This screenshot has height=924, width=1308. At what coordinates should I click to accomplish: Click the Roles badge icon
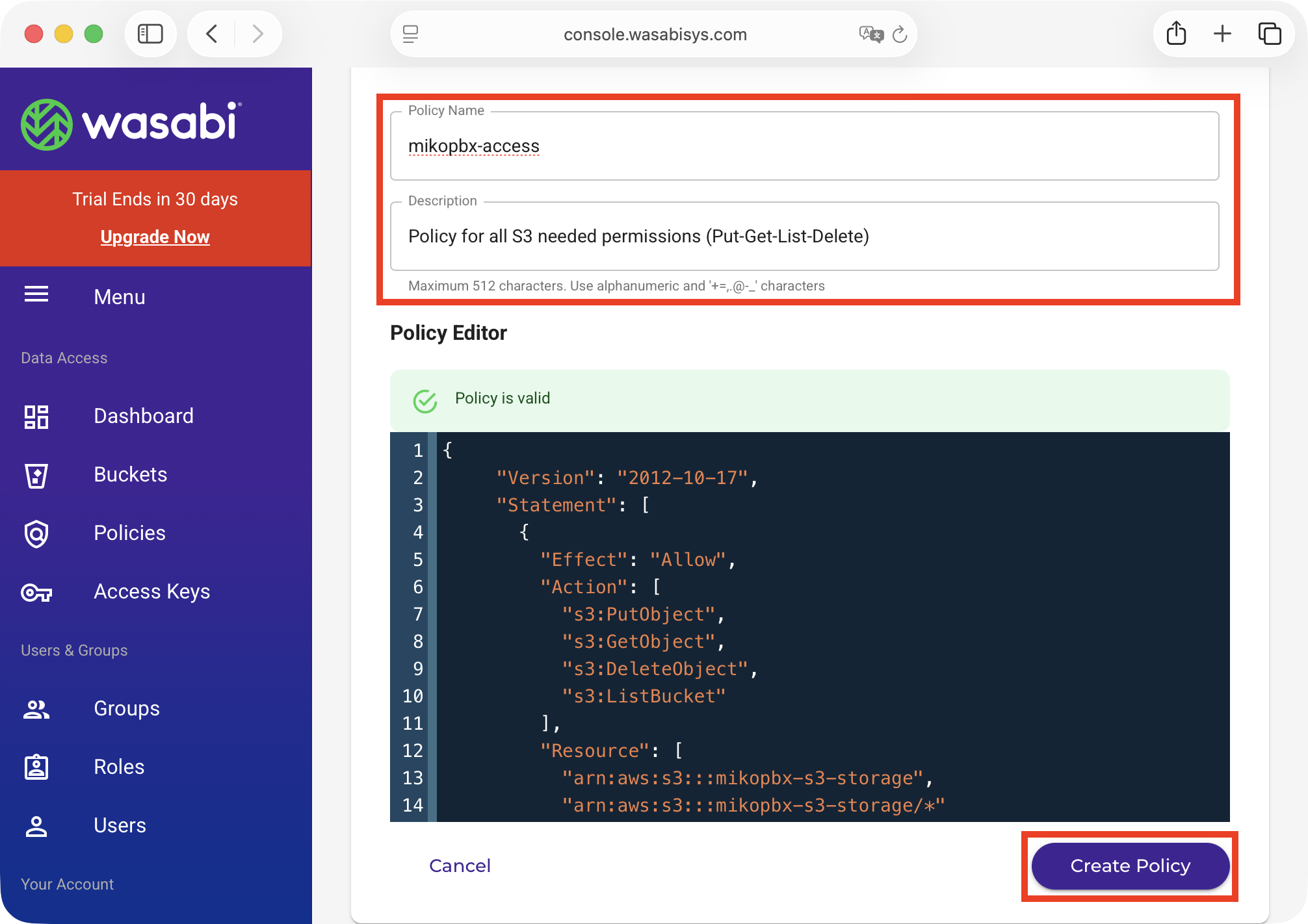36,767
